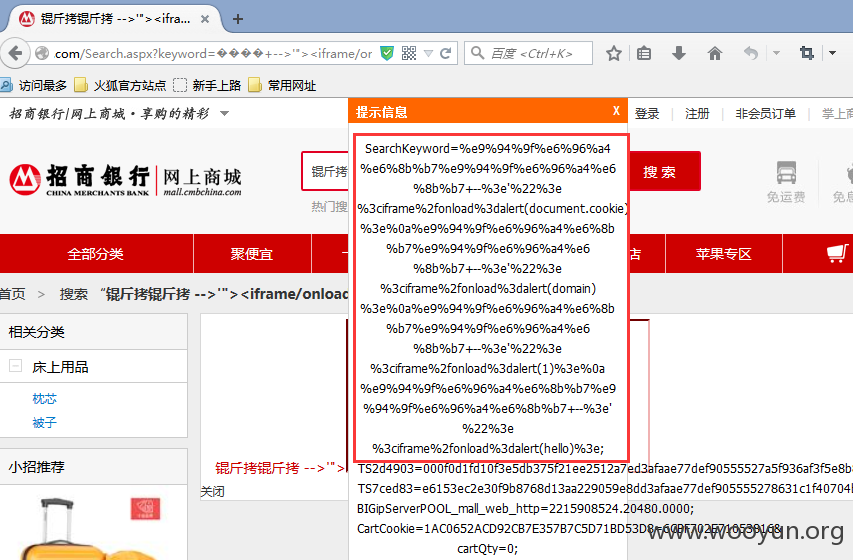Click the green shield security icon
Viewport: 853px width, 560px height.
coord(387,53)
